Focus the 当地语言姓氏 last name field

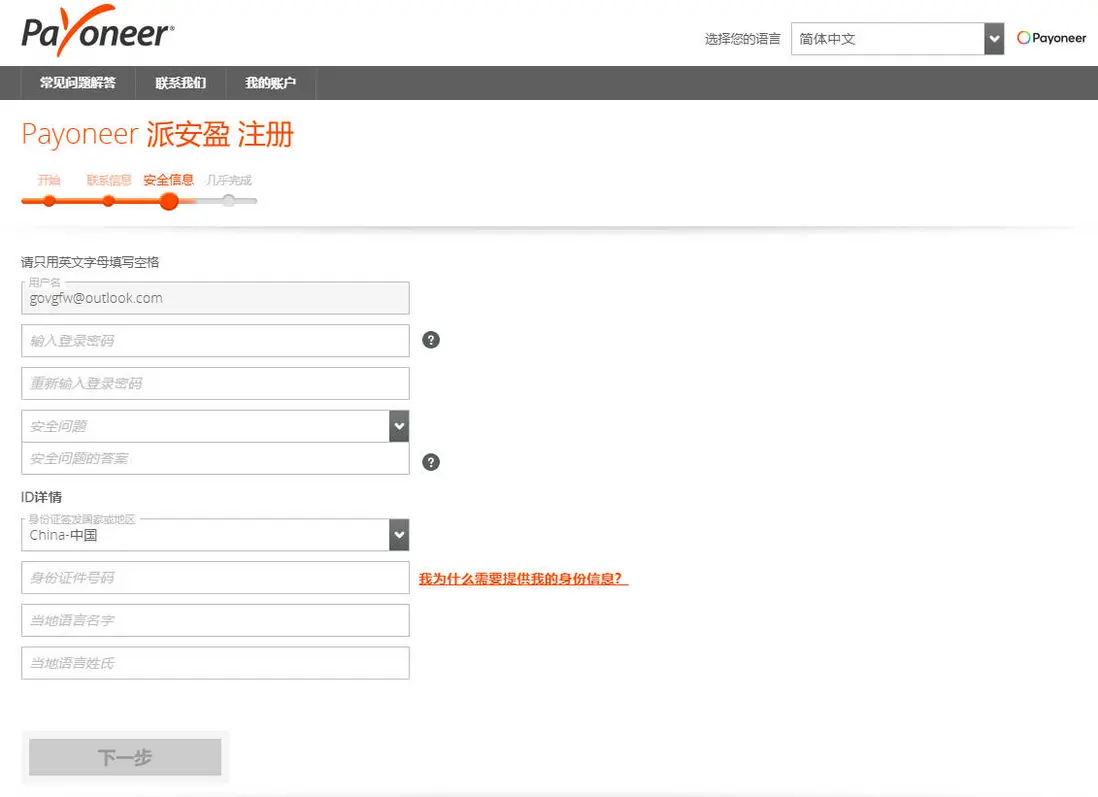215,663
